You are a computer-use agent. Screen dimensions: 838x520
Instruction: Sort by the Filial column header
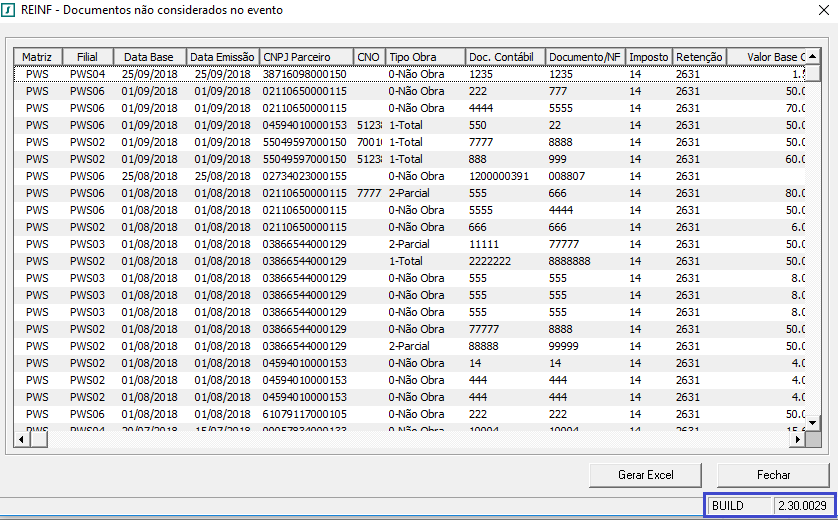click(x=87, y=57)
